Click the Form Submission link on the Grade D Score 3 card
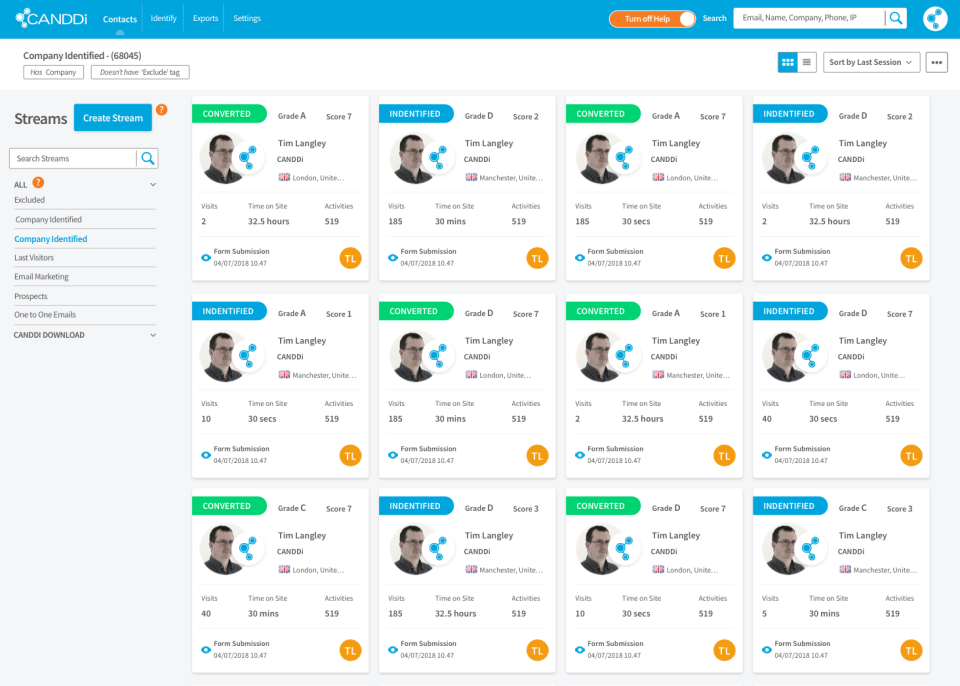This screenshot has height=686, width=960. pos(429,644)
